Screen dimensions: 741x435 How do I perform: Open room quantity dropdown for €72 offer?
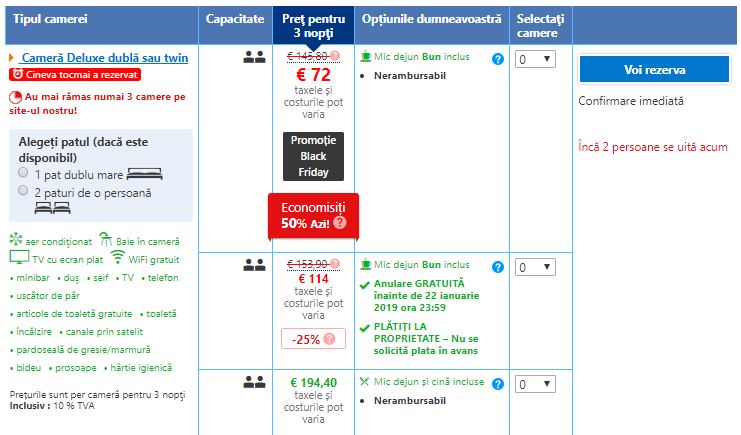pyautogui.click(x=534, y=59)
